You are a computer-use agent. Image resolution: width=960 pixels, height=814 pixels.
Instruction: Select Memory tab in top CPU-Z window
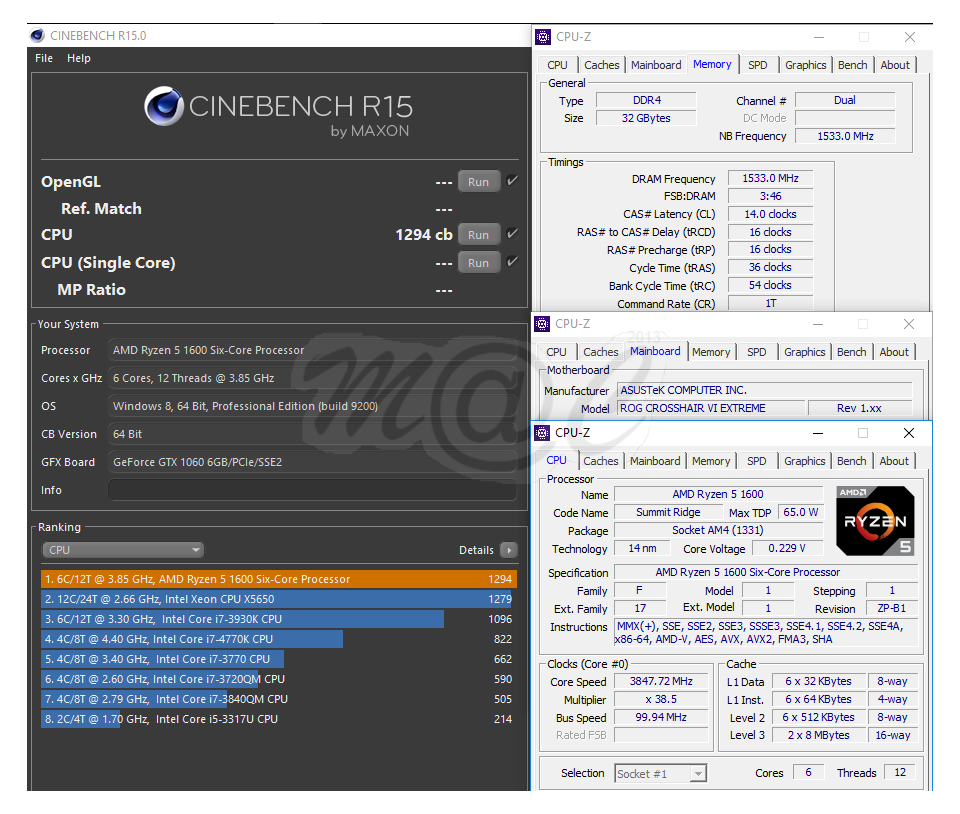click(712, 64)
